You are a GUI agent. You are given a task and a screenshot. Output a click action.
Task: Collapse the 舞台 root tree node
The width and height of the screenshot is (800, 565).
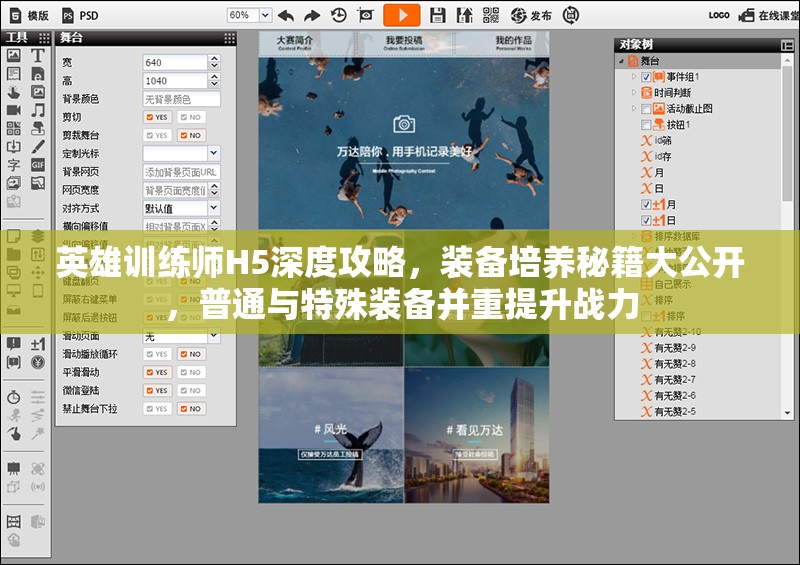pyautogui.click(x=621, y=61)
